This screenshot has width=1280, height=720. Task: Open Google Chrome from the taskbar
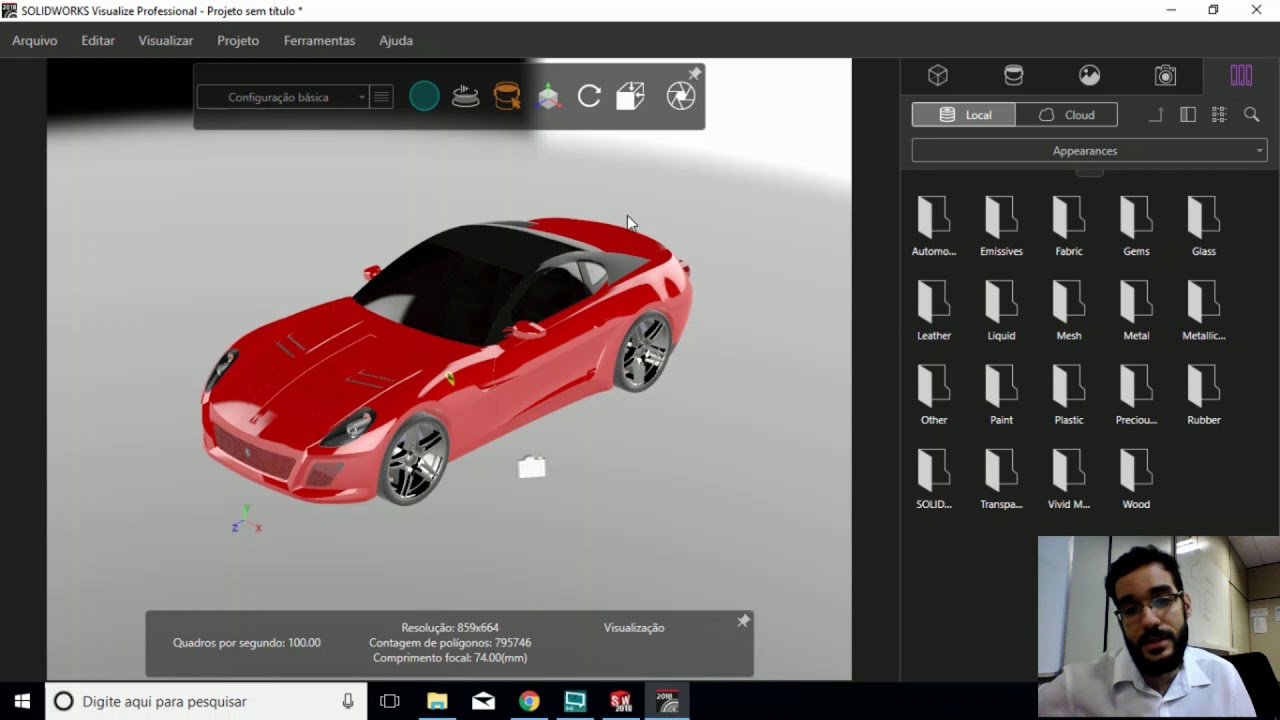tap(529, 701)
